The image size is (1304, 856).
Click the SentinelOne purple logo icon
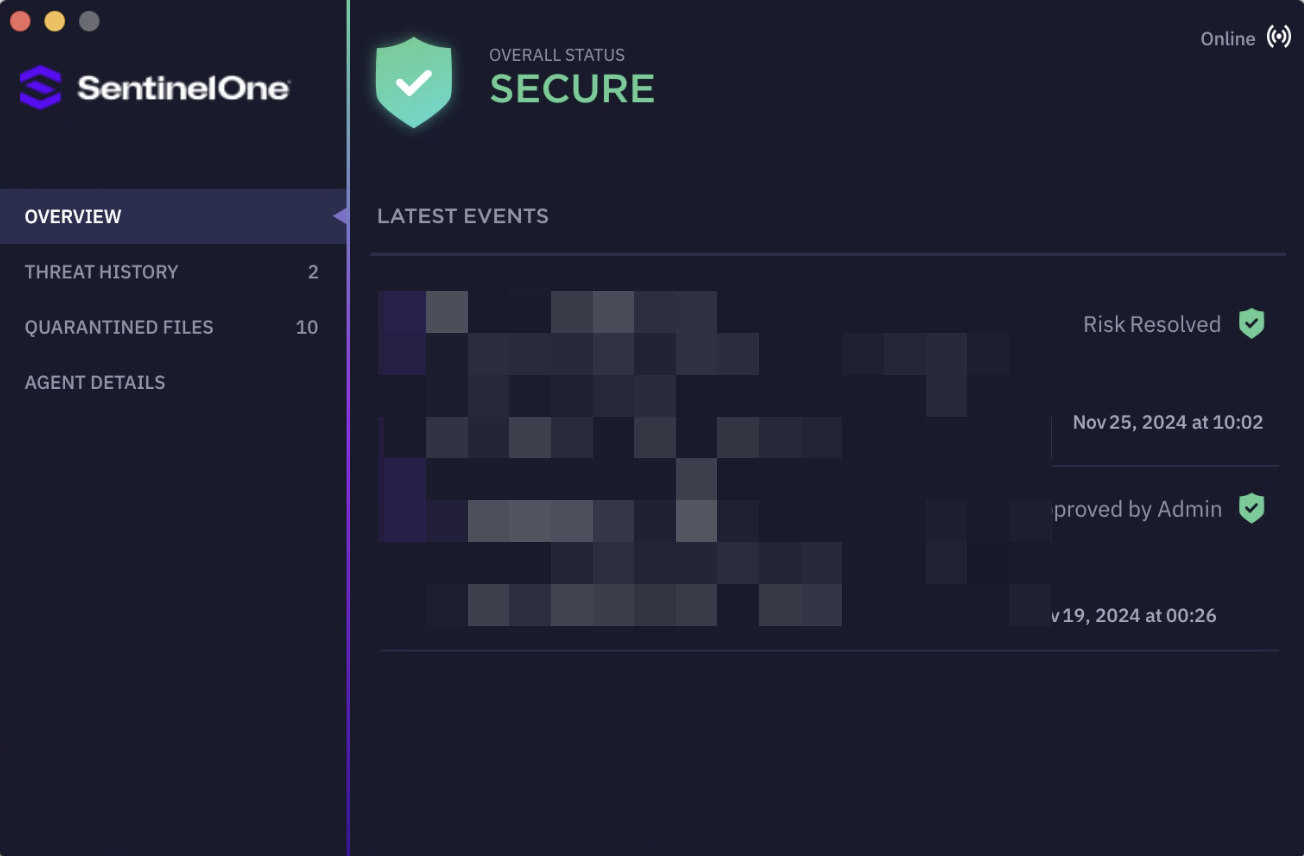40,88
